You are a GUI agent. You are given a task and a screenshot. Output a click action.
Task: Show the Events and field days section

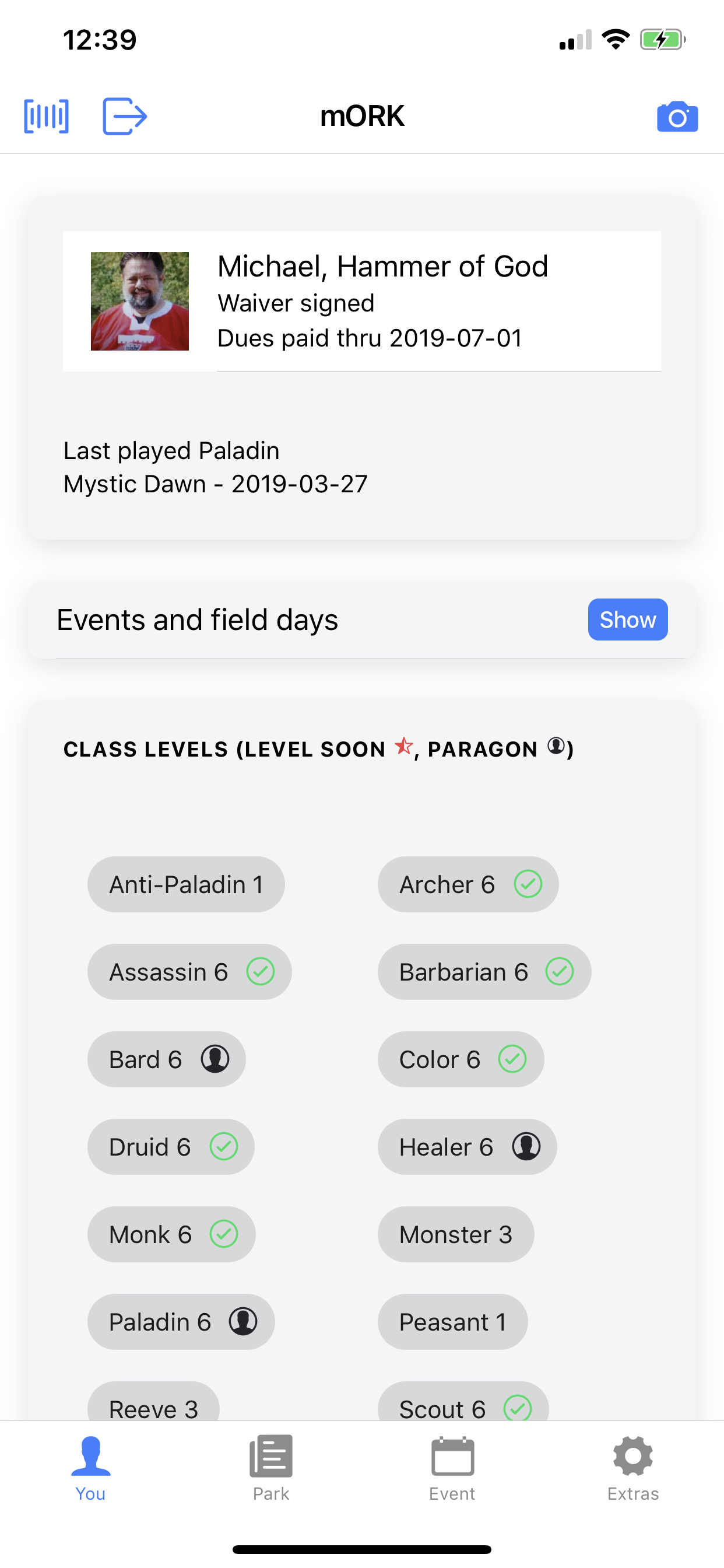[627, 619]
